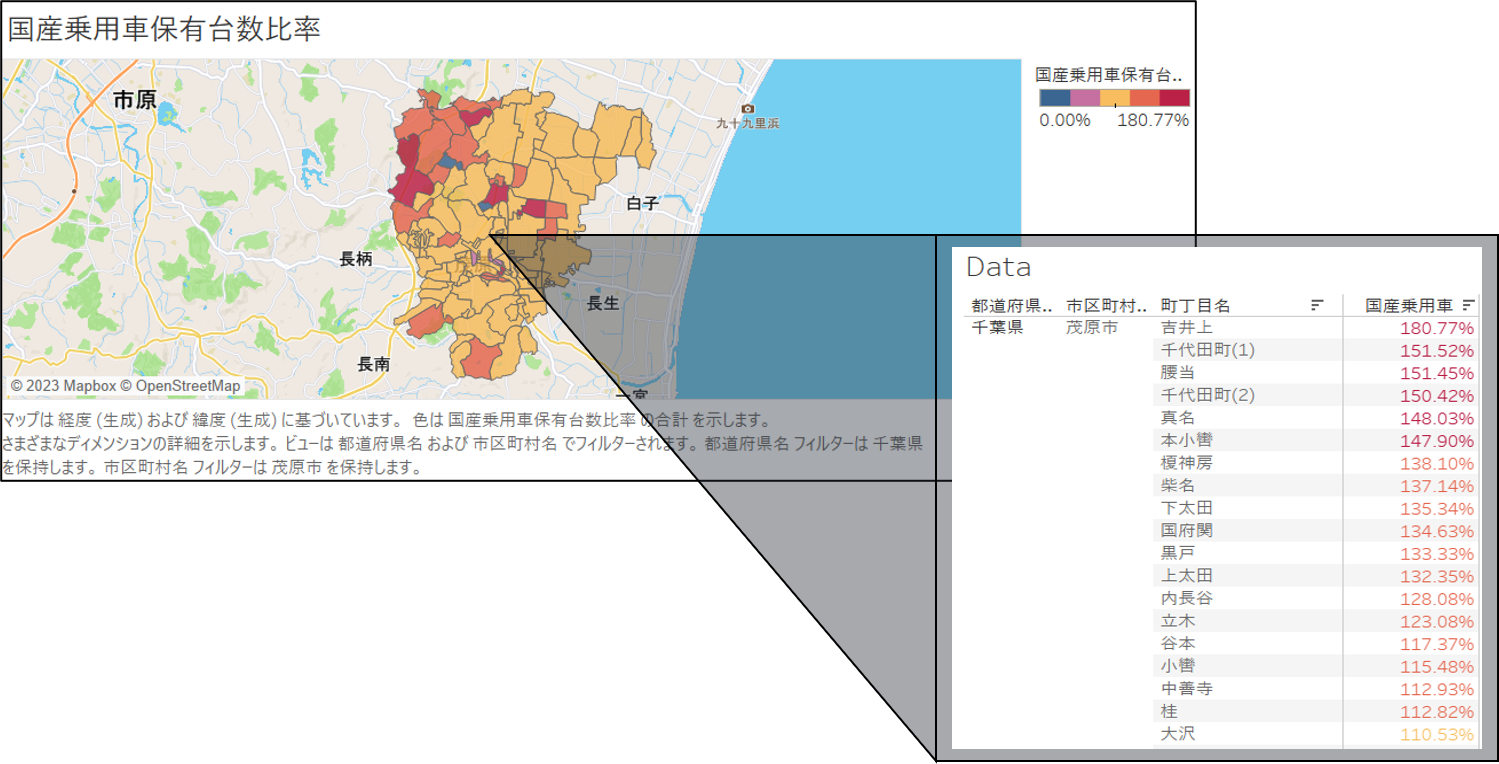Click the legend title 国産乗用車保有台..
Image resolution: width=1499 pixels, height=764 pixels.
click(1109, 74)
